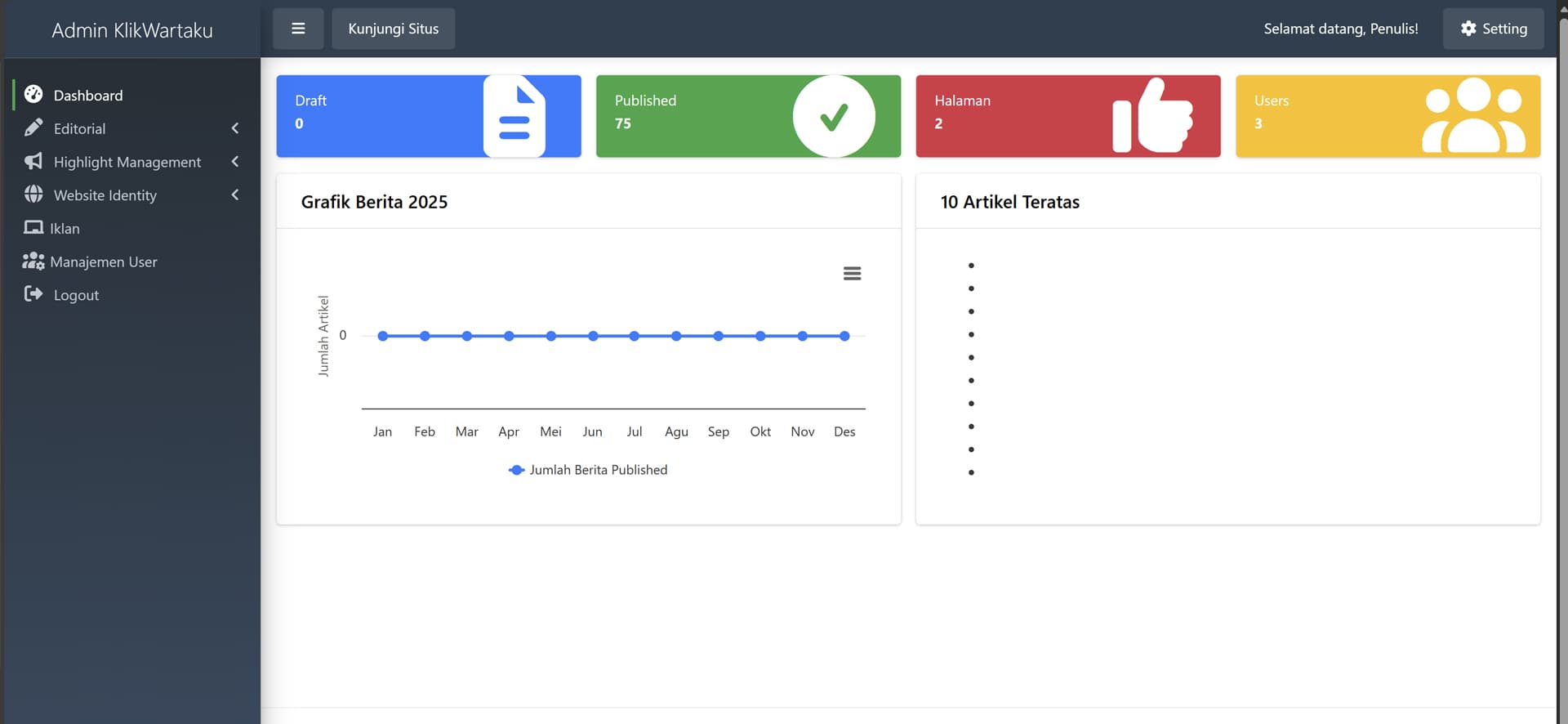Click the Admin KlikWartaku brand link

[x=132, y=30]
